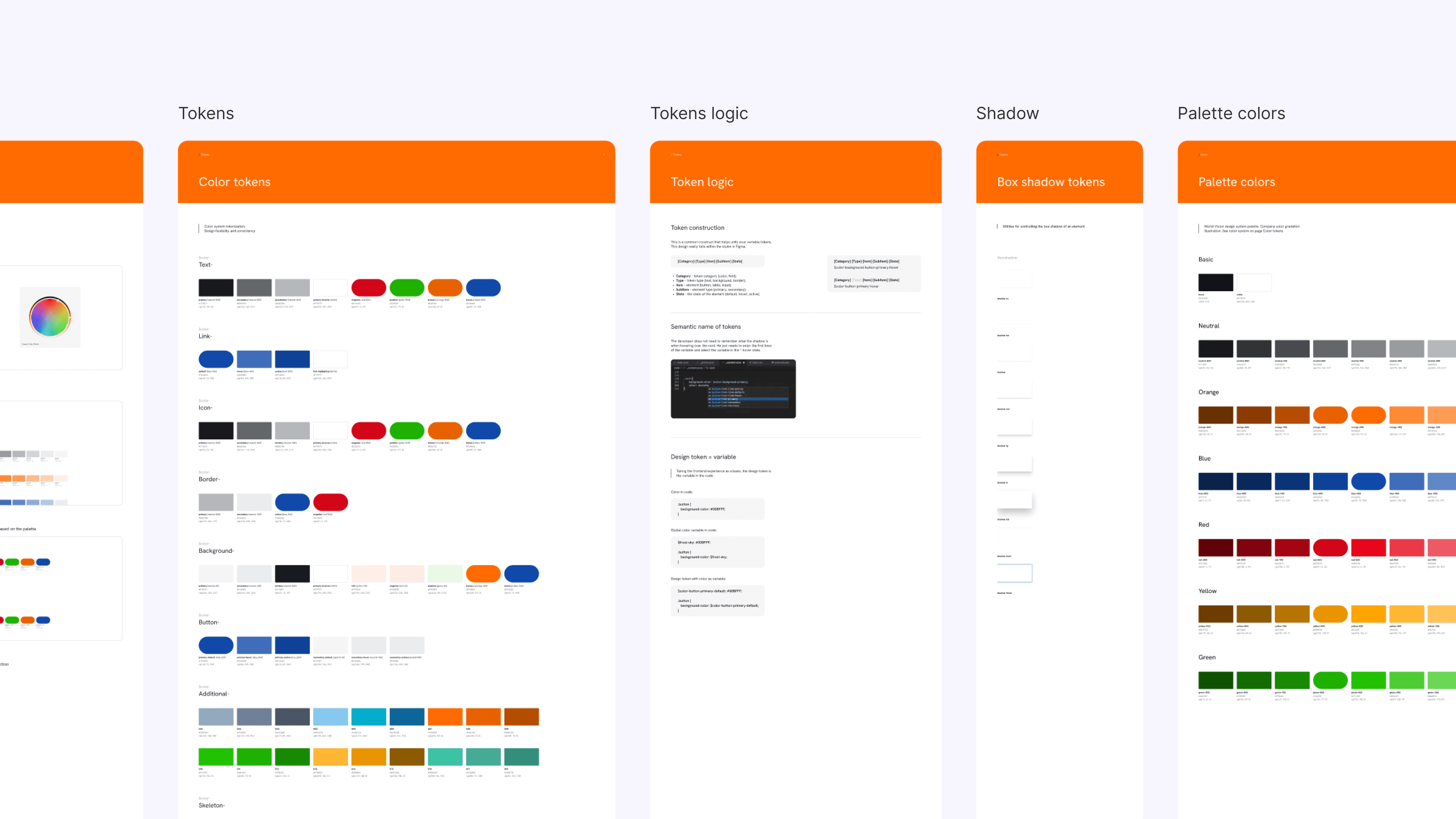Select cyan swatch in Additional row
This screenshot has width=1456, height=819.
368,717
